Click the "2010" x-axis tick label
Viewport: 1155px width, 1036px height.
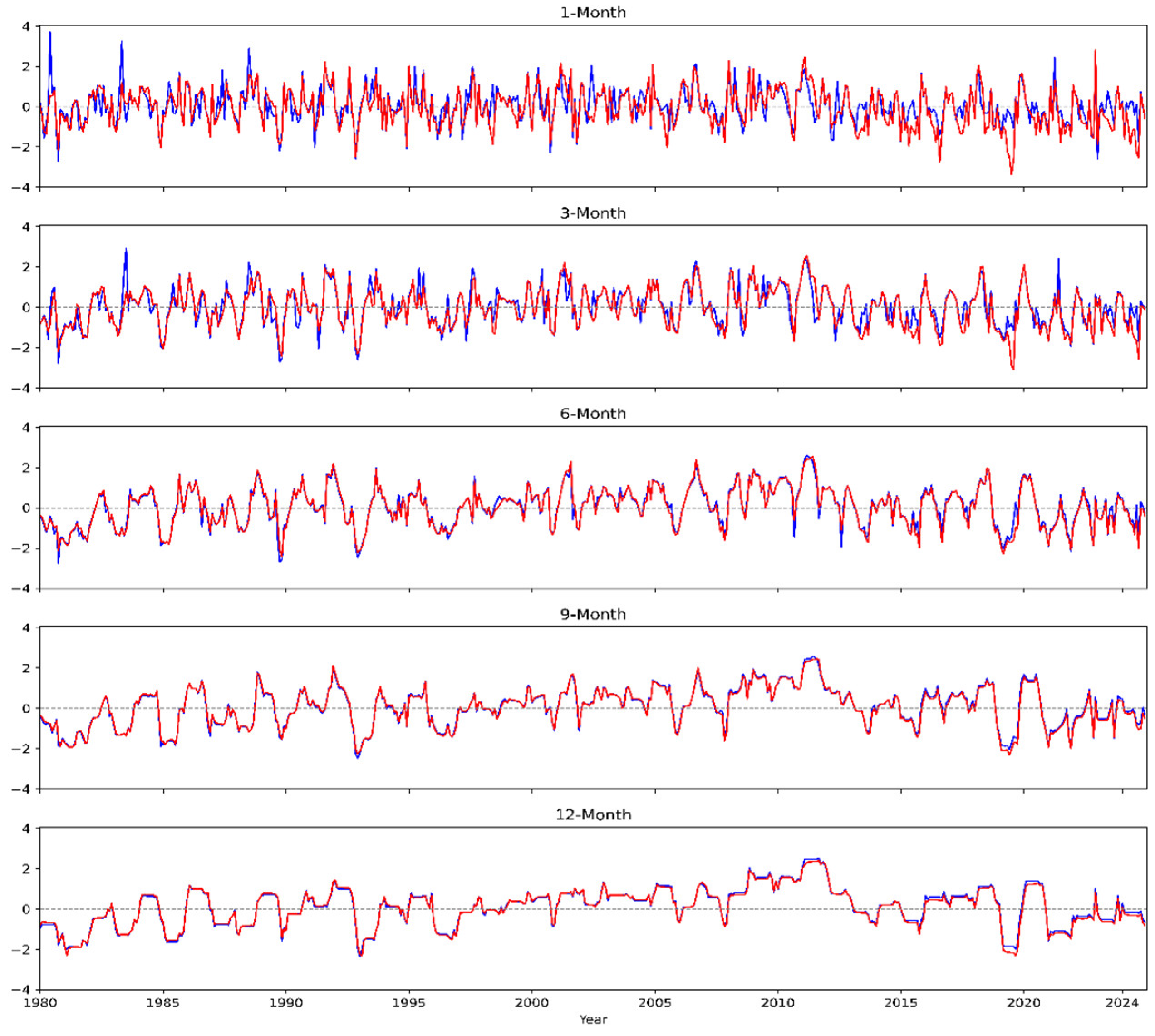[778, 1003]
